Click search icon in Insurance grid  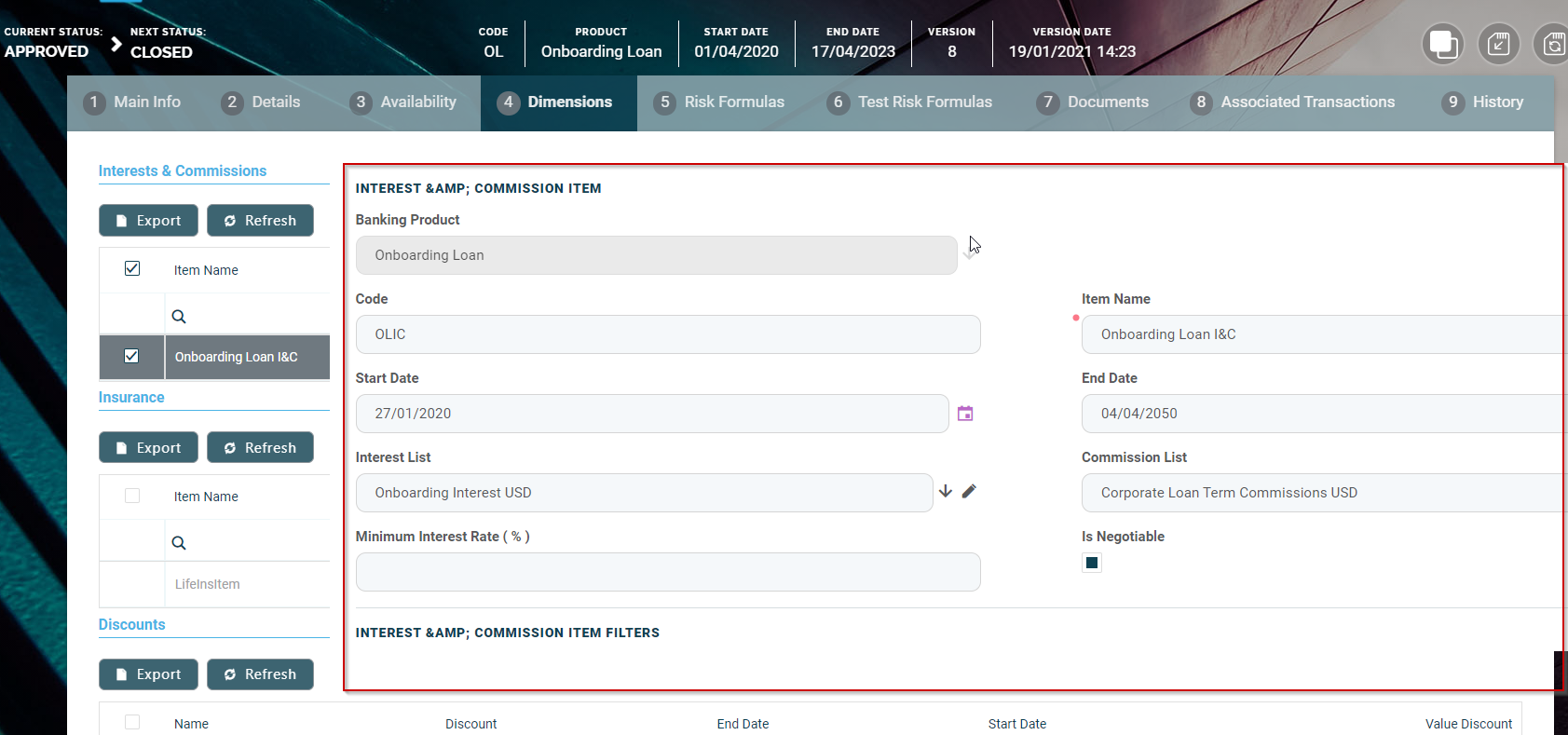click(x=179, y=543)
